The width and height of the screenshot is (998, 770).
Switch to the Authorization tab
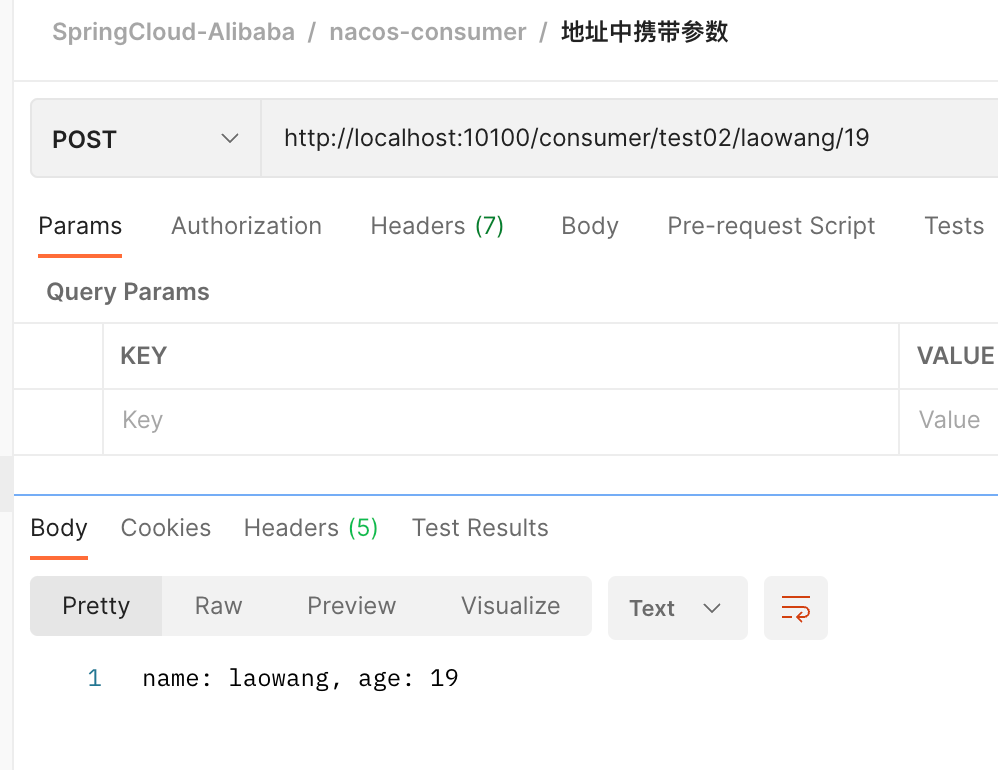(246, 226)
